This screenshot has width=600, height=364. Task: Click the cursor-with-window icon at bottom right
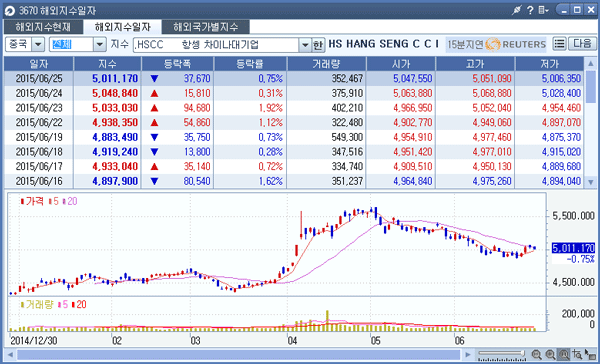[x=590, y=355]
